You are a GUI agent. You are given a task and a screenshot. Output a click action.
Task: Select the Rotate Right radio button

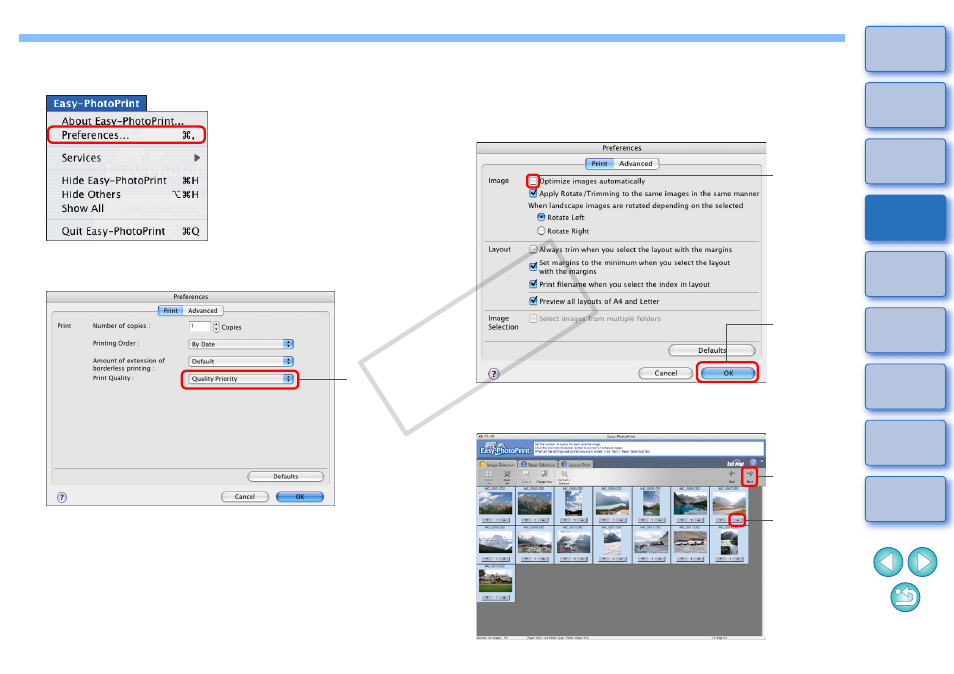(542, 230)
